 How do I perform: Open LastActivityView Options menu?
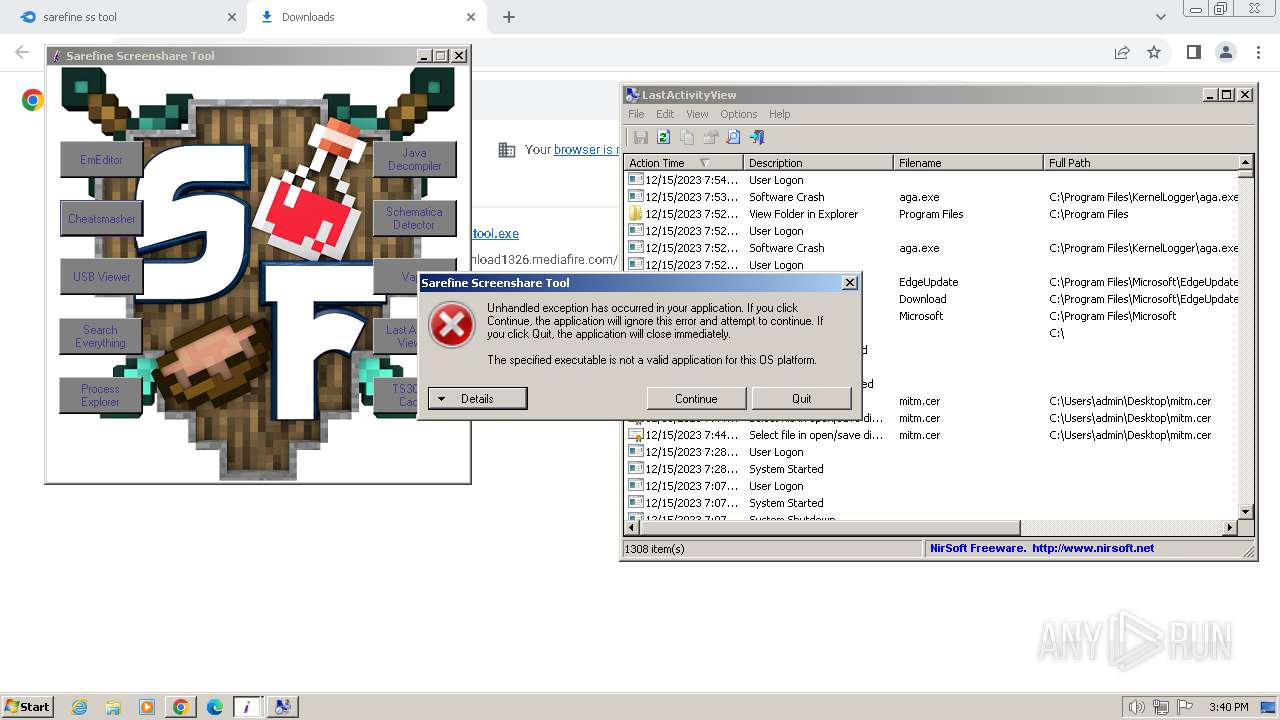pos(739,114)
